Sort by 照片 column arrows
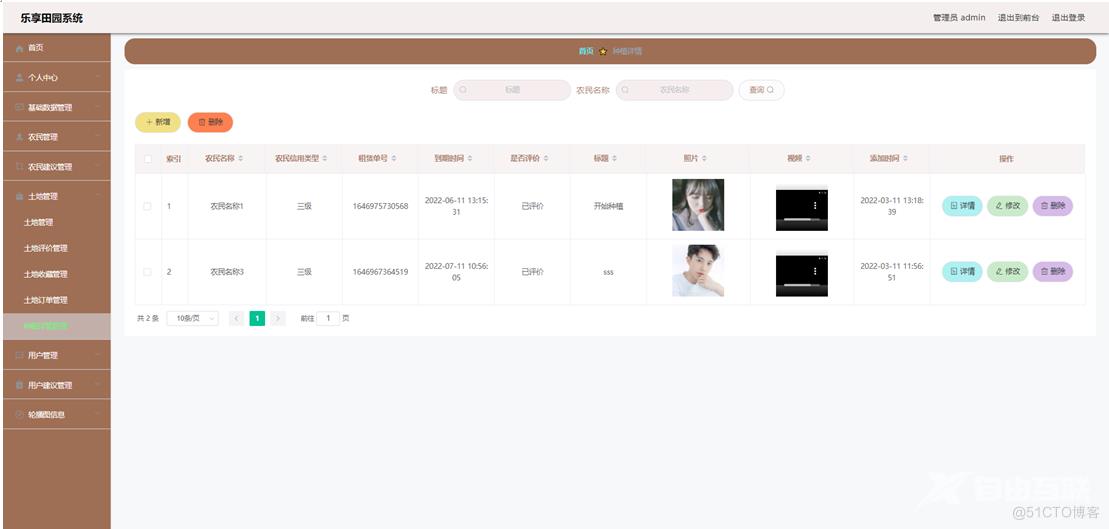The height and width of the screenshot is (529, 1109). 704,159
